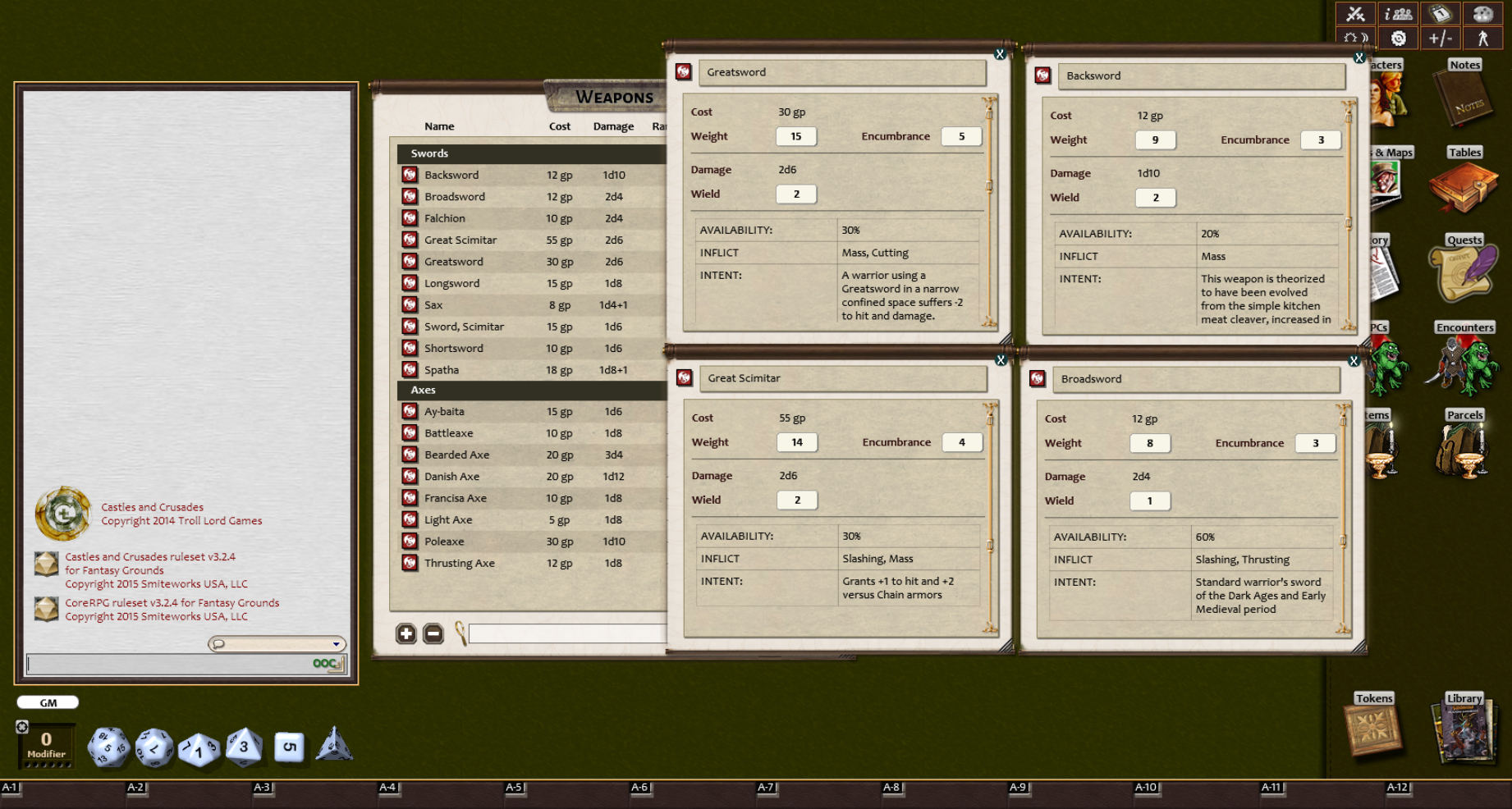Expand all groups with plus button

405,633
